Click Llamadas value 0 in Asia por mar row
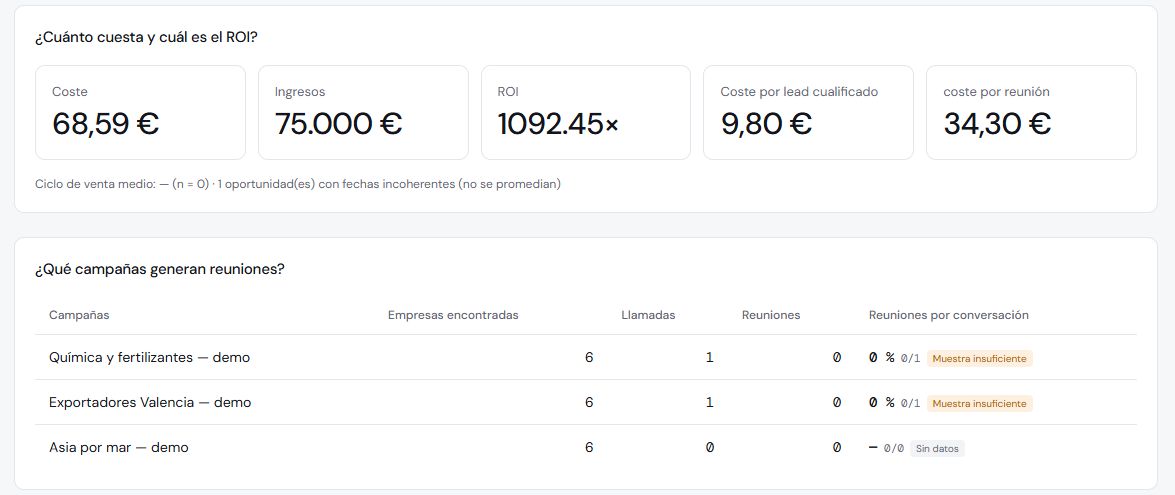Screen dimensions: 1175x495 pyautogui.click(x=710, y=448)
